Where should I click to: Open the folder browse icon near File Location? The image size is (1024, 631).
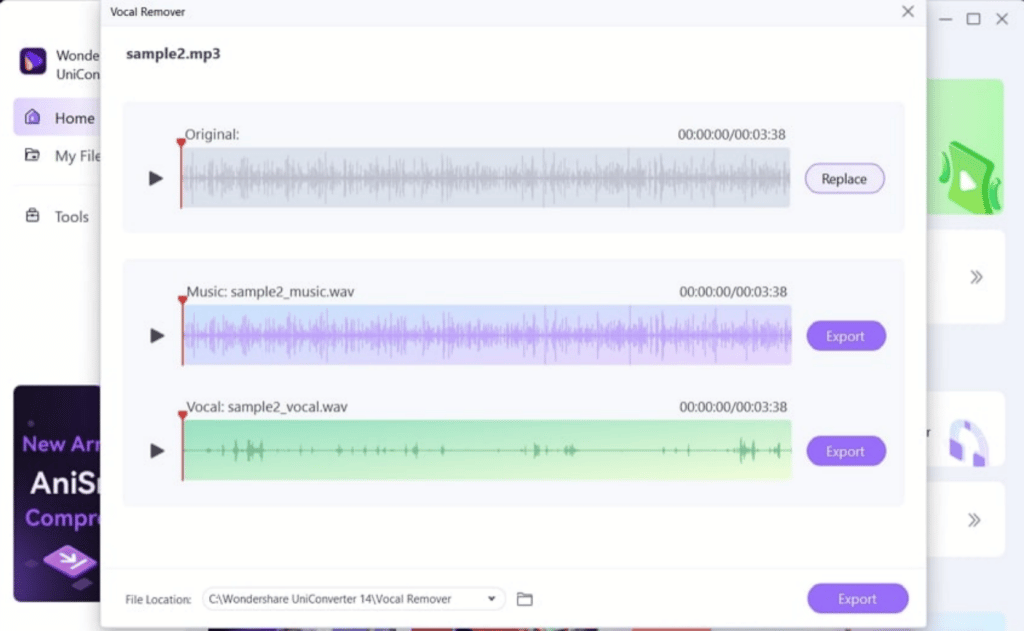tap(526, 598)
